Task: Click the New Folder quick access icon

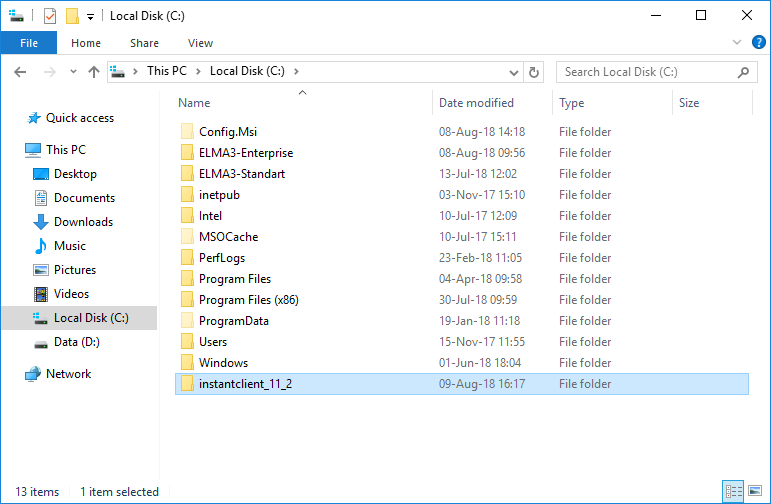Action: coord(72,16)
